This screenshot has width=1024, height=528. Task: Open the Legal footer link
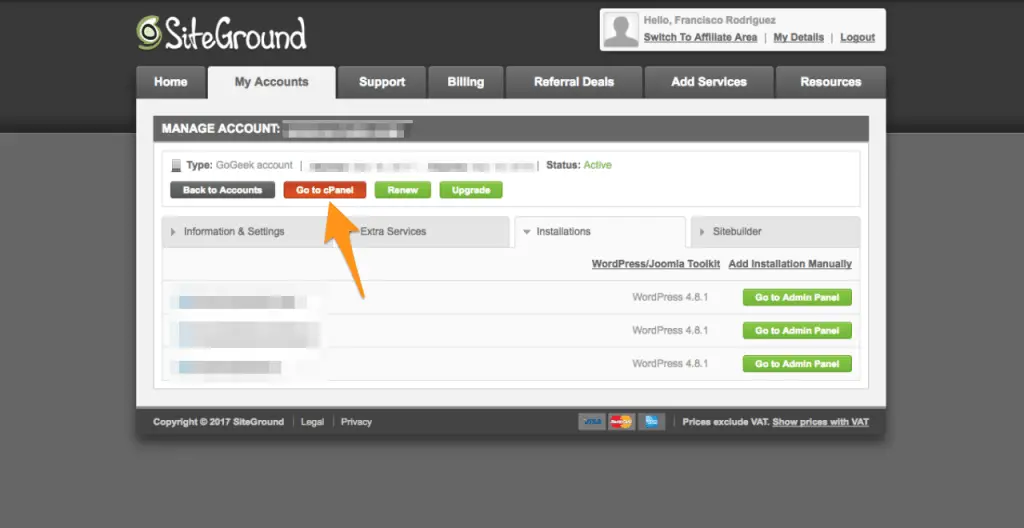coord(312,422)
